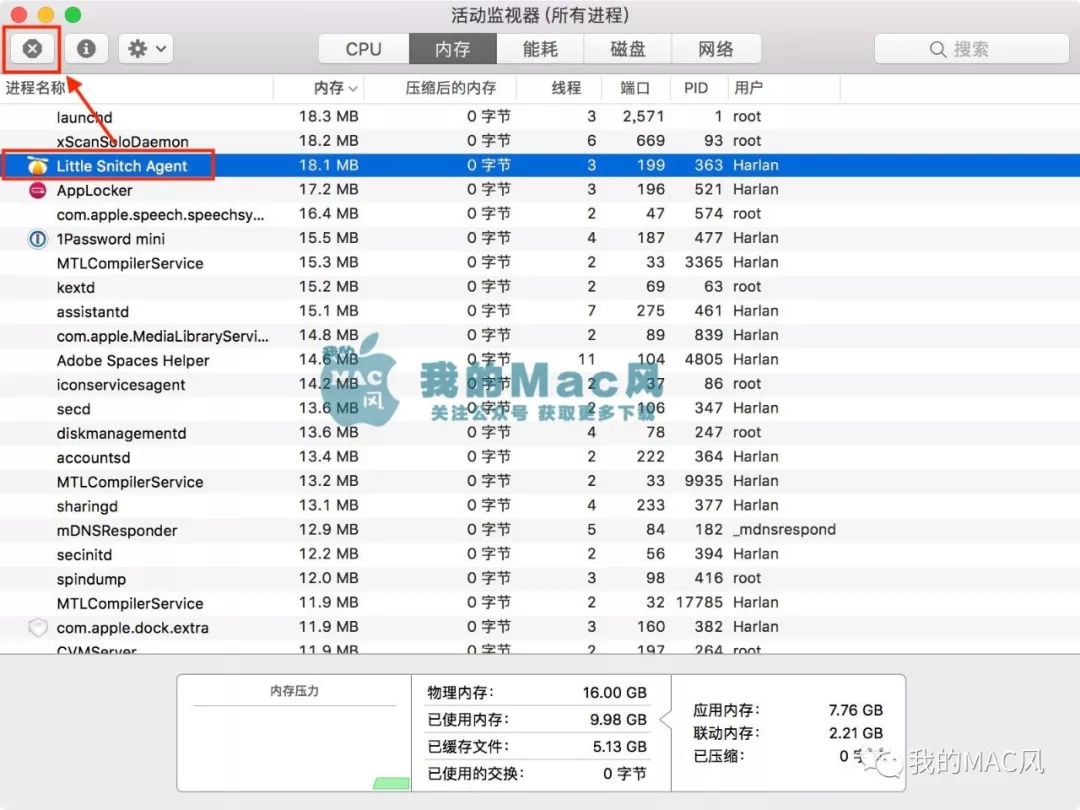Click the 1Password mini process icon

[x=38, y=239]
